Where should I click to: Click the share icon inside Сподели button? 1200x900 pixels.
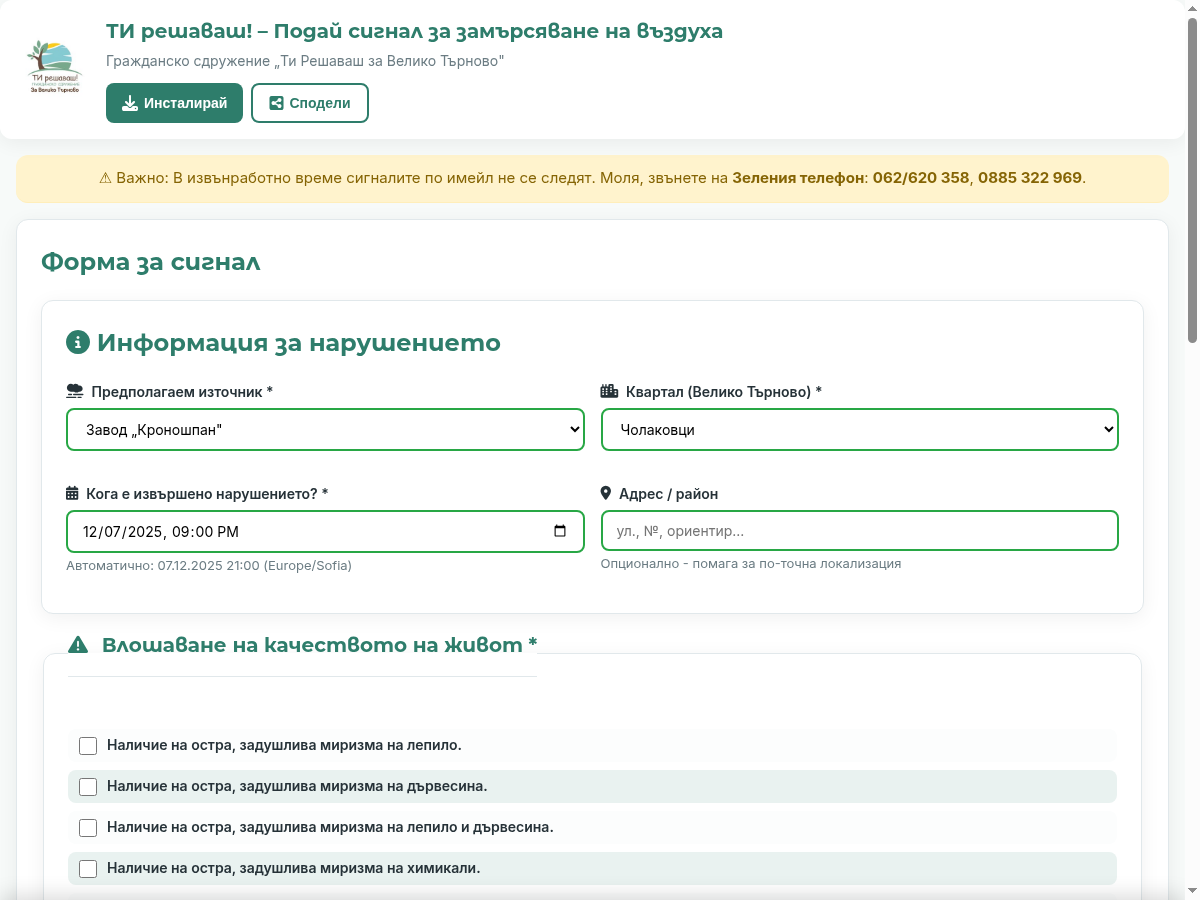pos(277,102)
